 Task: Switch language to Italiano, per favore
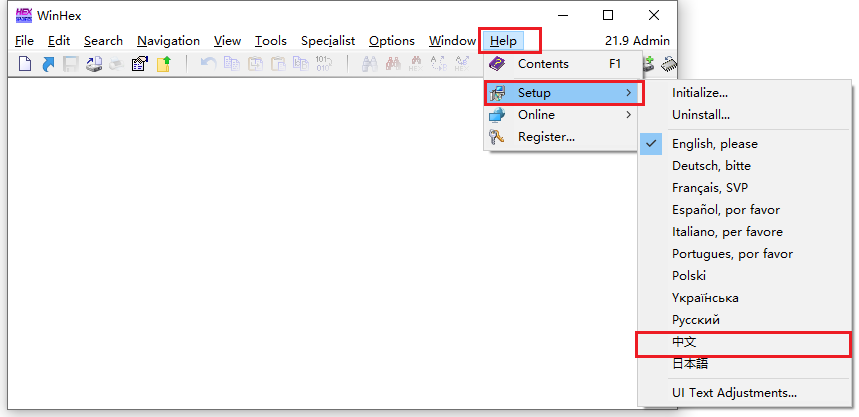click(x=746, y=231)
